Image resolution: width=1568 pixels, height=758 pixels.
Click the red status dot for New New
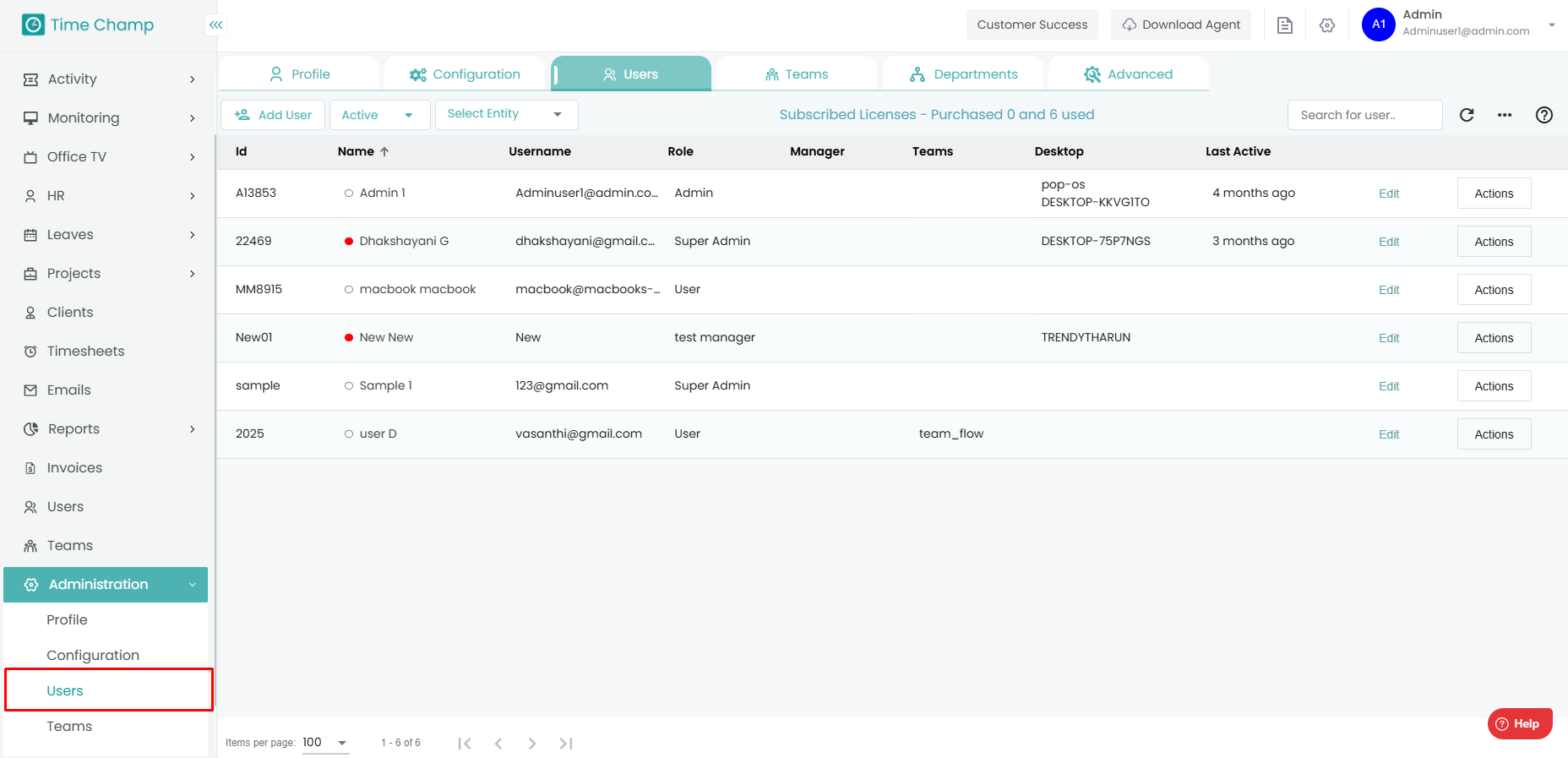(349, 338)
